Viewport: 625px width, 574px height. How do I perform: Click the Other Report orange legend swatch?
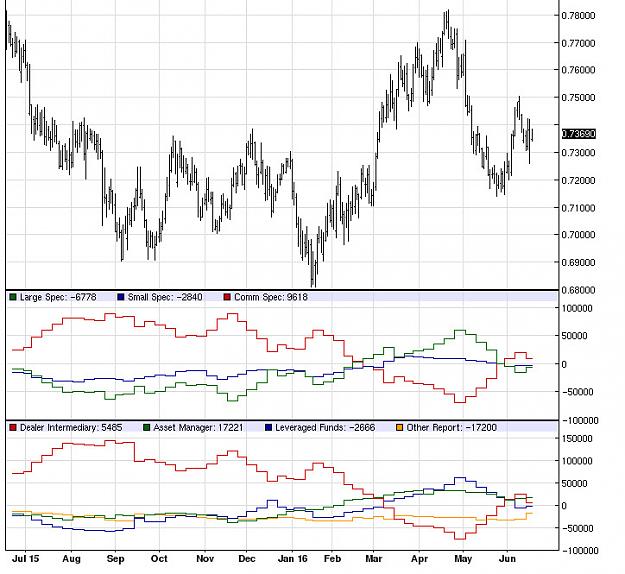[x=399, y=428]
